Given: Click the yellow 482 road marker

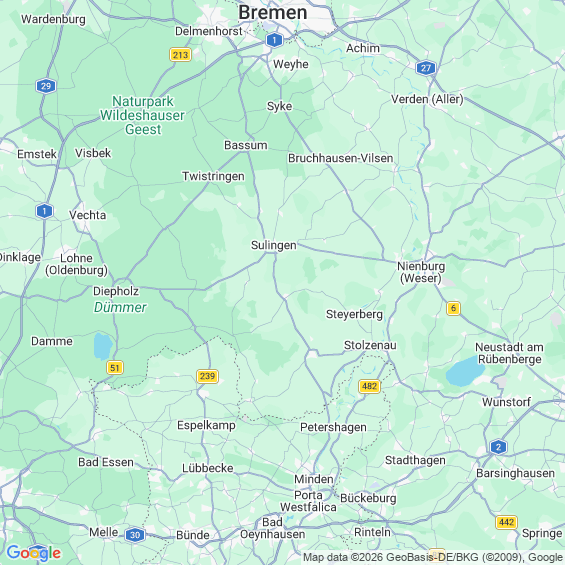Looking at the screenshot, I should tap(369, 386).
